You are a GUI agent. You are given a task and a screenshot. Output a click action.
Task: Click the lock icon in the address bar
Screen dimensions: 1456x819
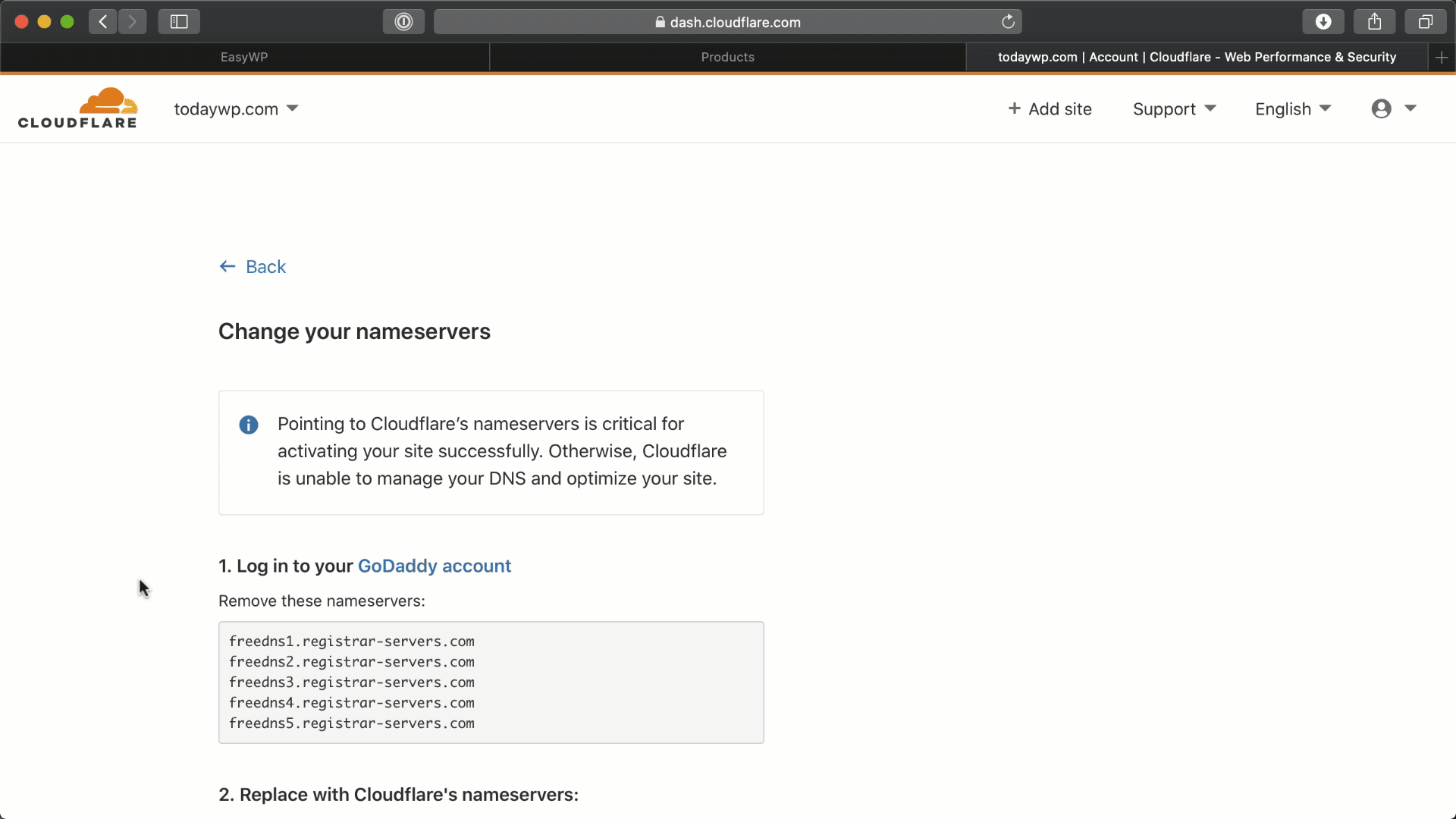pyautogui.click(x=660, y=23)
